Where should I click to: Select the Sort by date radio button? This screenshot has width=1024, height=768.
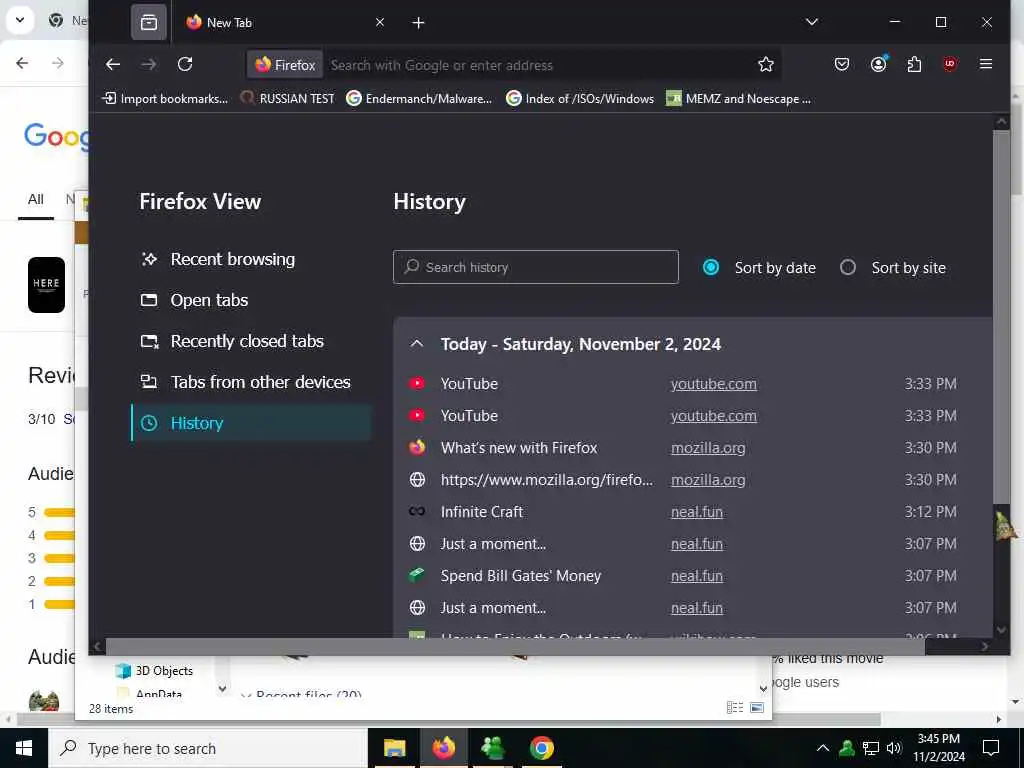pyautogui.click(x=711, y=268)
